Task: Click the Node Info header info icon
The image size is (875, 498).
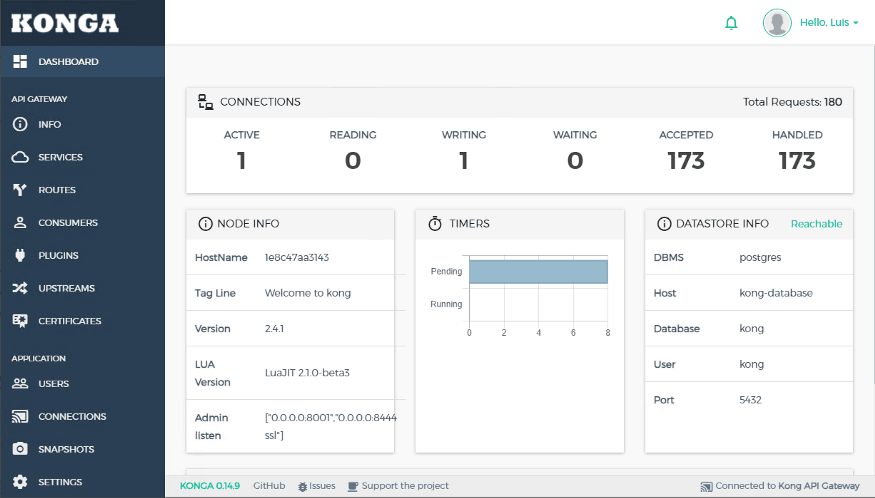Action: (x=205, y=224)
